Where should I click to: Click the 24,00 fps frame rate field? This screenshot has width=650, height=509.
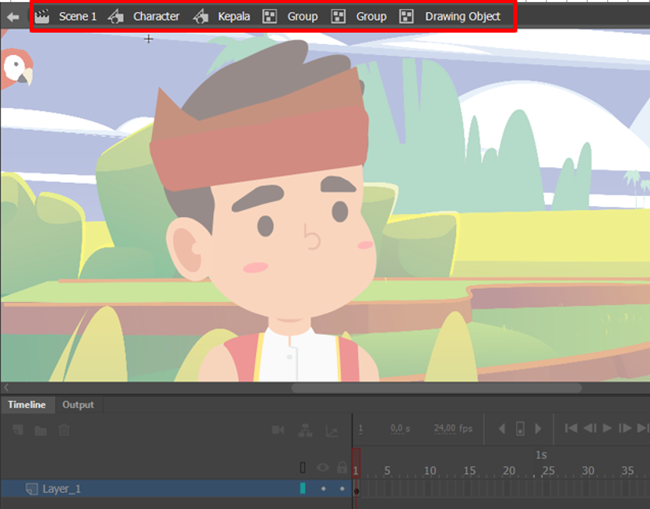click(x=453, y=428)
